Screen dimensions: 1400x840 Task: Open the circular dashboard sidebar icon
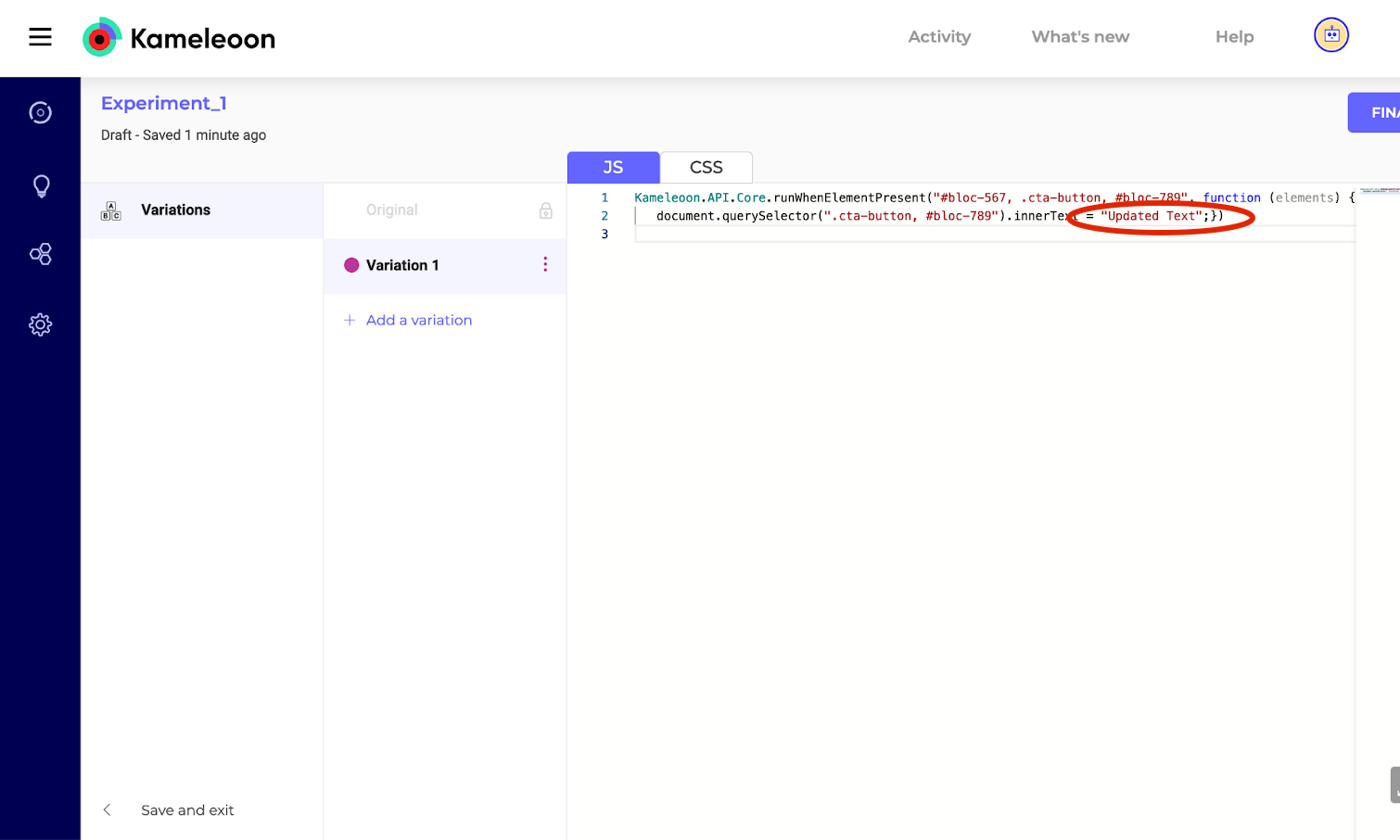tap(40, 113)
